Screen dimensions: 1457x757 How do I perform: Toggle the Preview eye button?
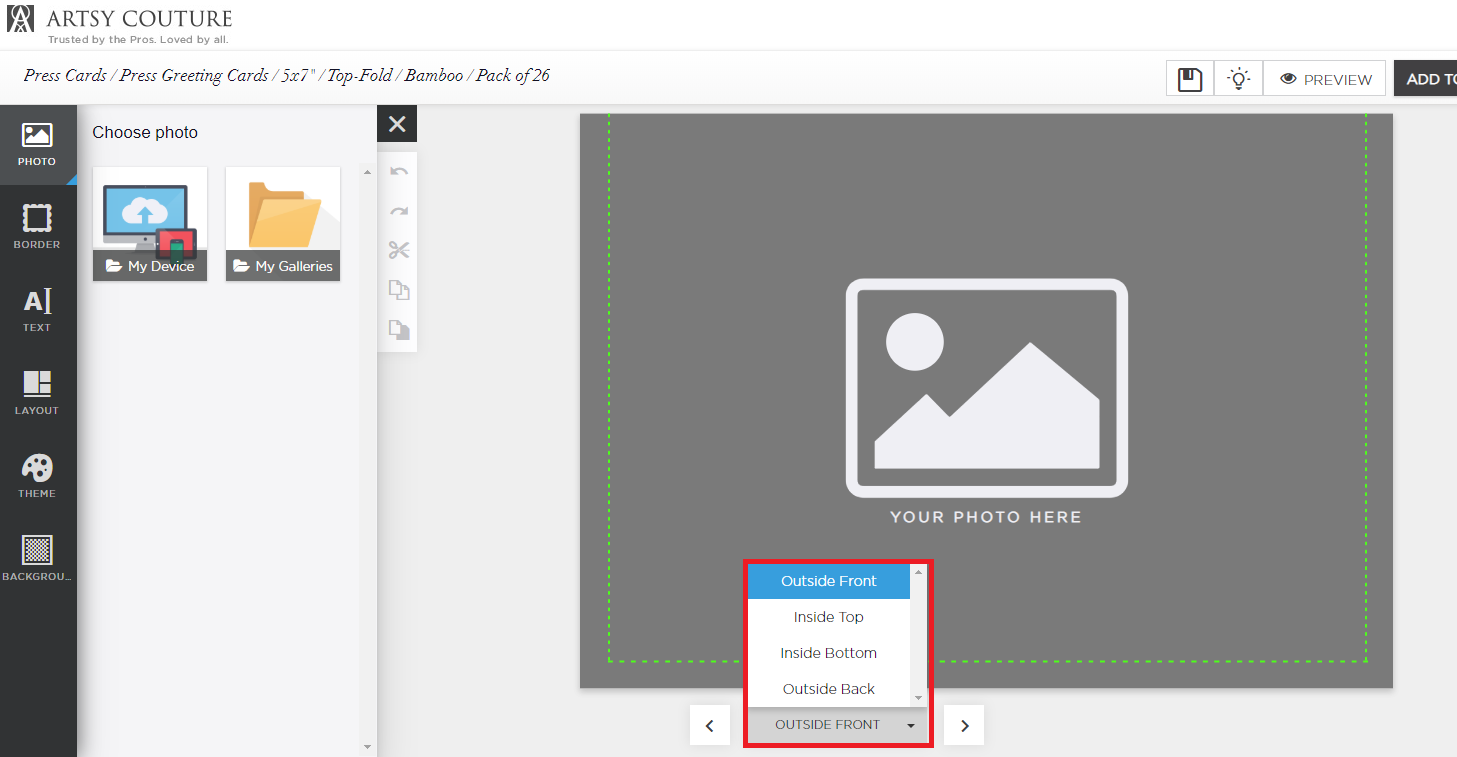point(1325,79)
